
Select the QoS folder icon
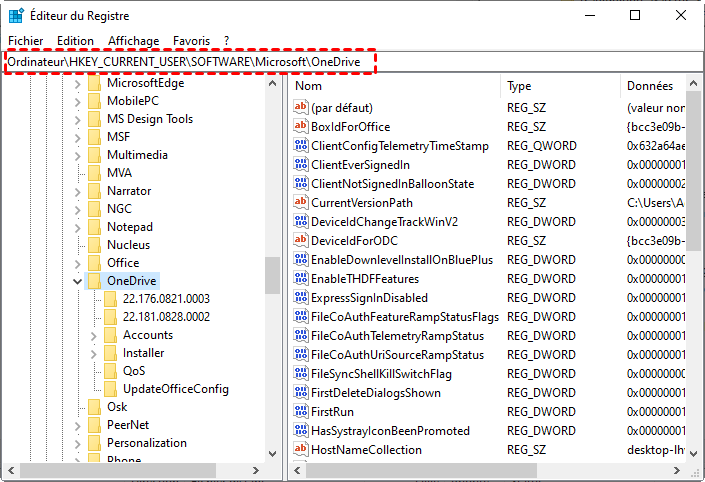(x=111, y=370)
